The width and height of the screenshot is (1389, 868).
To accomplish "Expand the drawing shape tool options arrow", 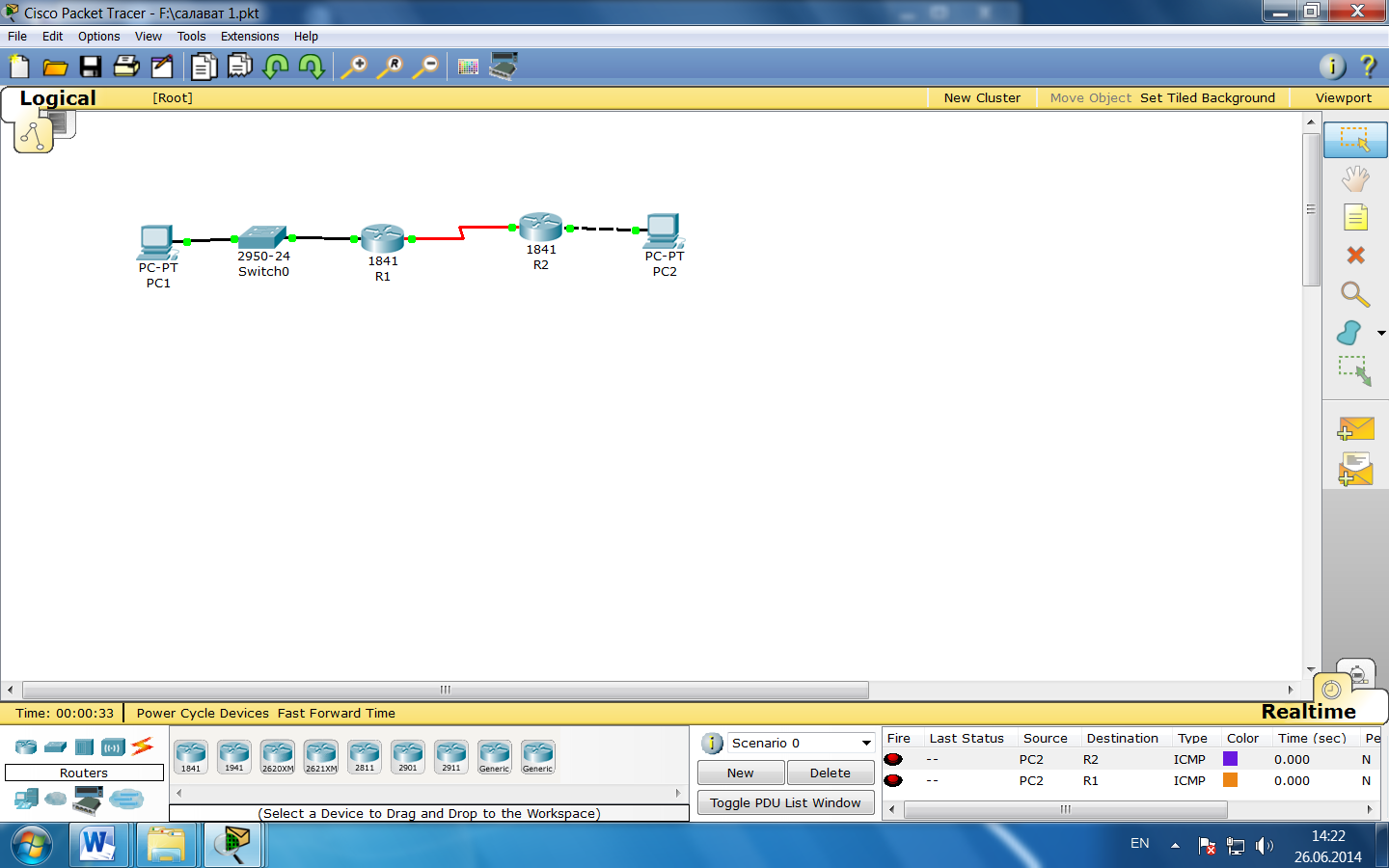I will click(1381, 333).
